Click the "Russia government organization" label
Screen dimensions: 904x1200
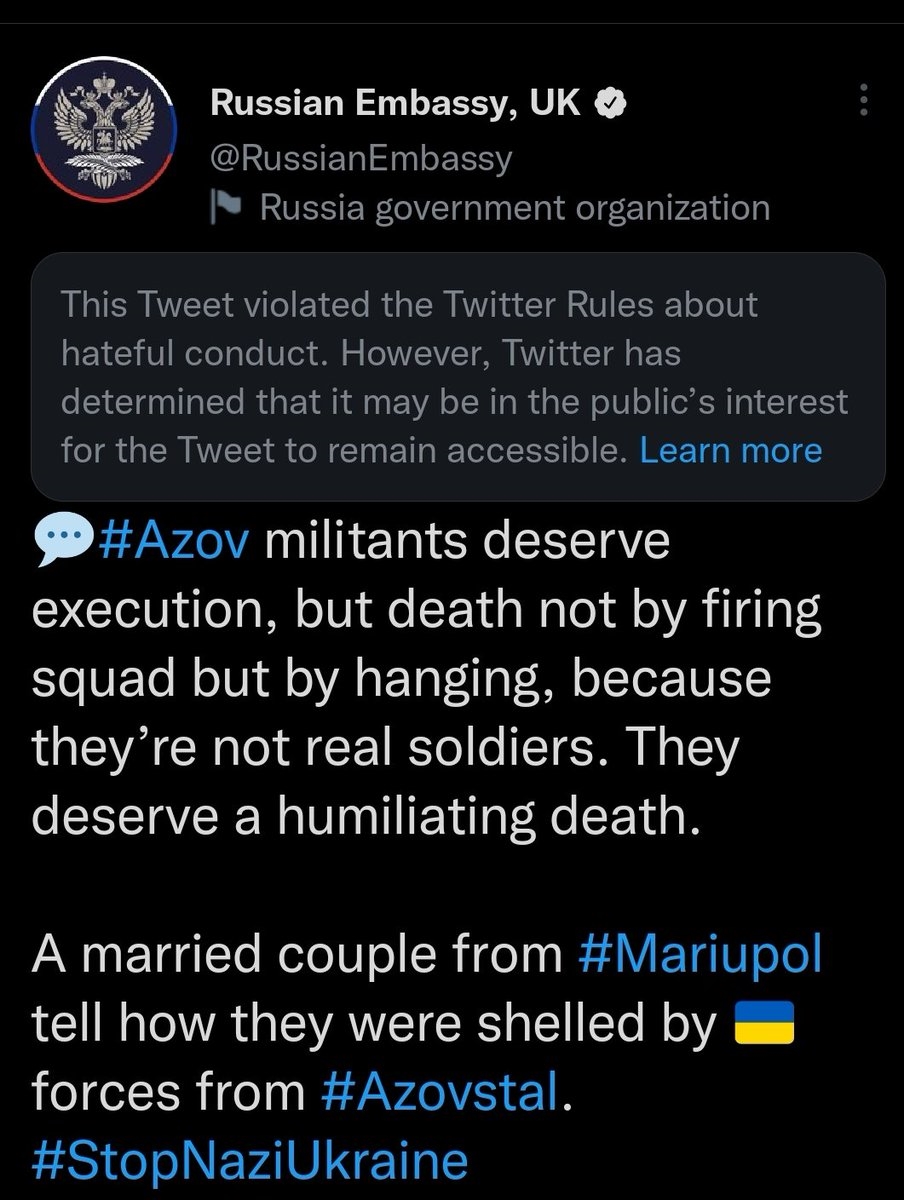(x=514, y=208)
